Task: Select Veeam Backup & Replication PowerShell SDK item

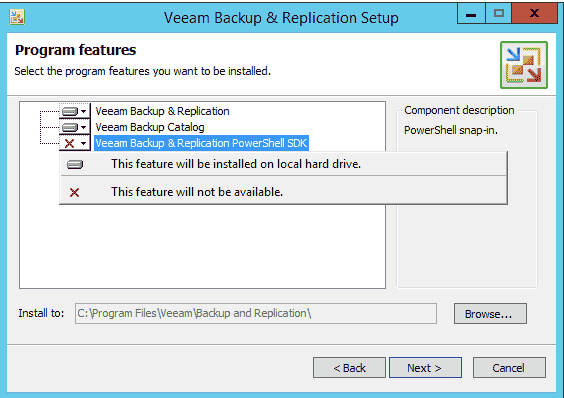Action: (201, 143)
